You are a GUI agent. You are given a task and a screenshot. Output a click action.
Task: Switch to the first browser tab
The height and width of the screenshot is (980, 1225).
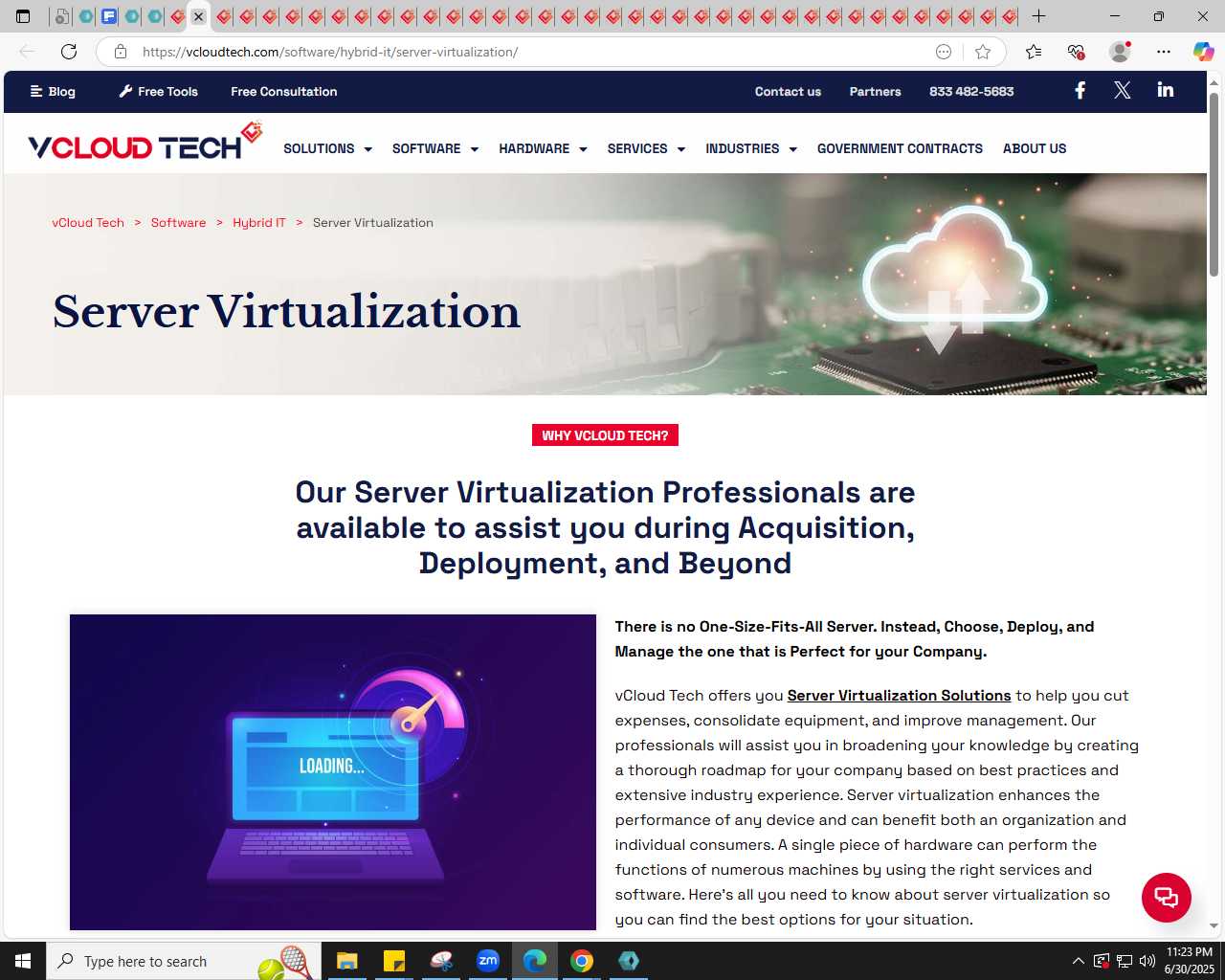(62, 16)
